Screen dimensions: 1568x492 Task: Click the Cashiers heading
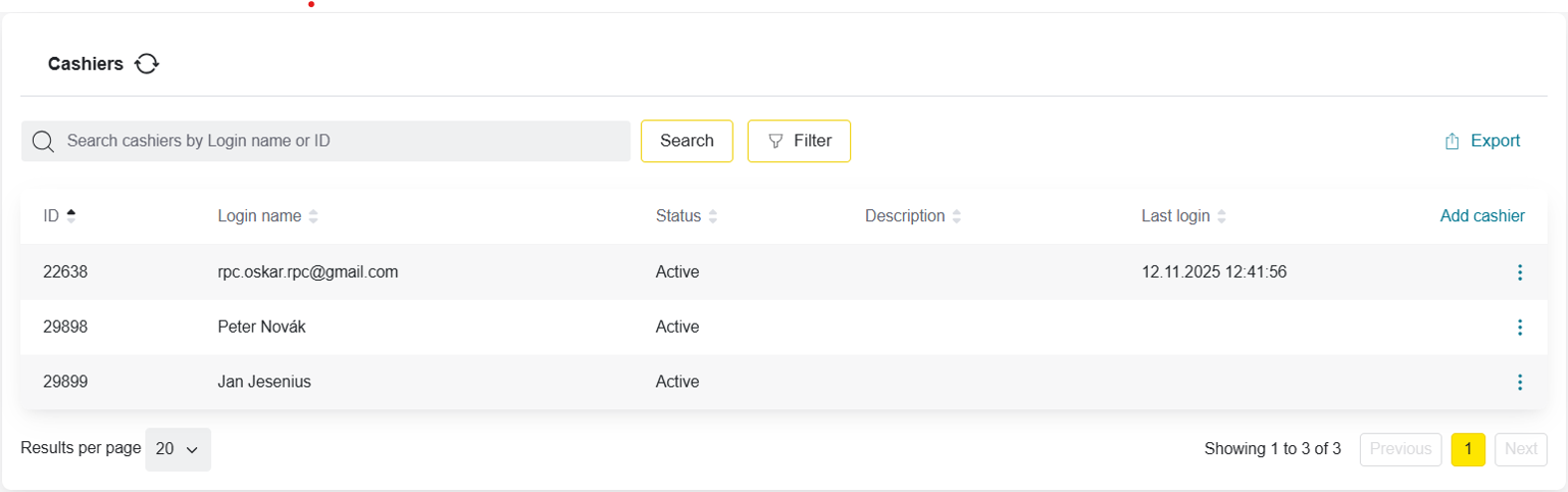point(86,64)
